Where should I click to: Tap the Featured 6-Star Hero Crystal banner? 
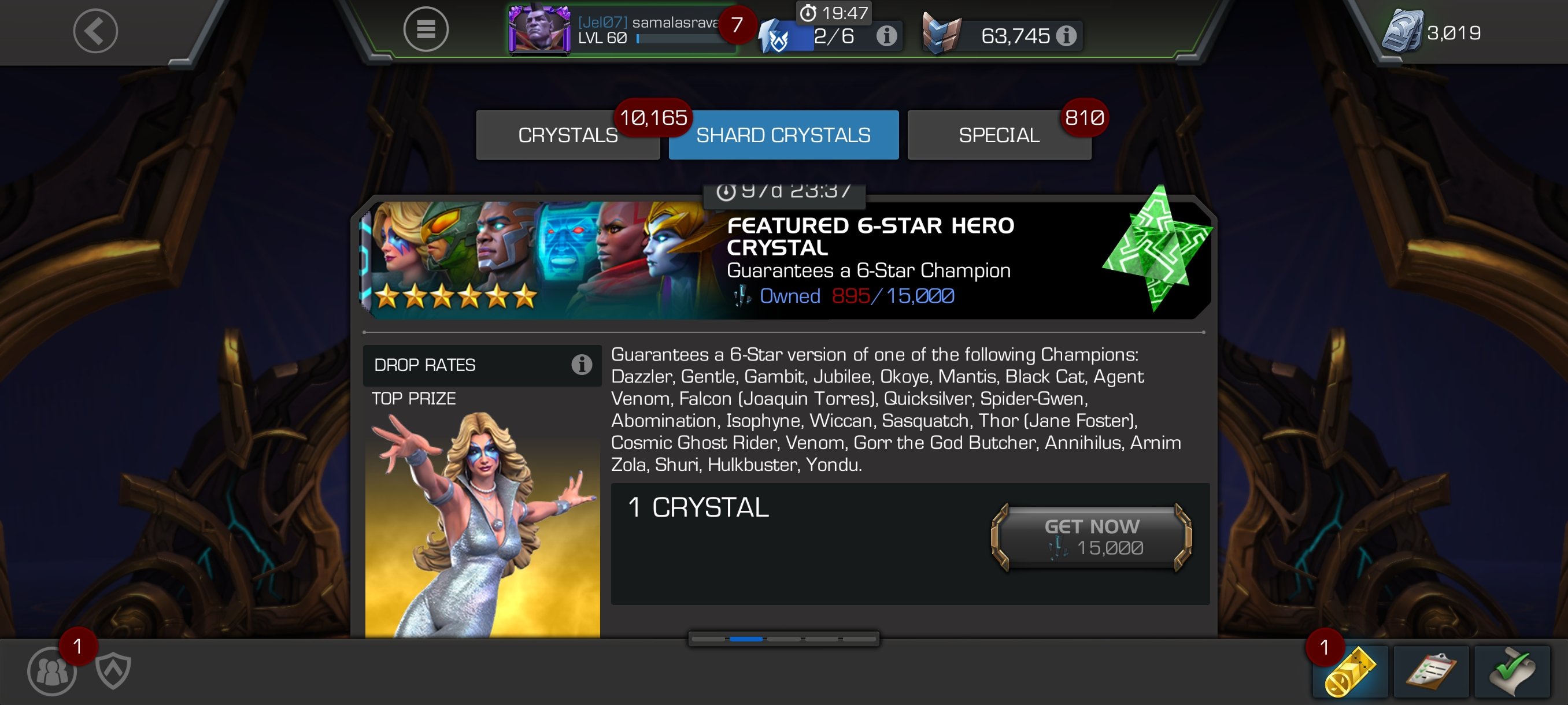[786, 259]
